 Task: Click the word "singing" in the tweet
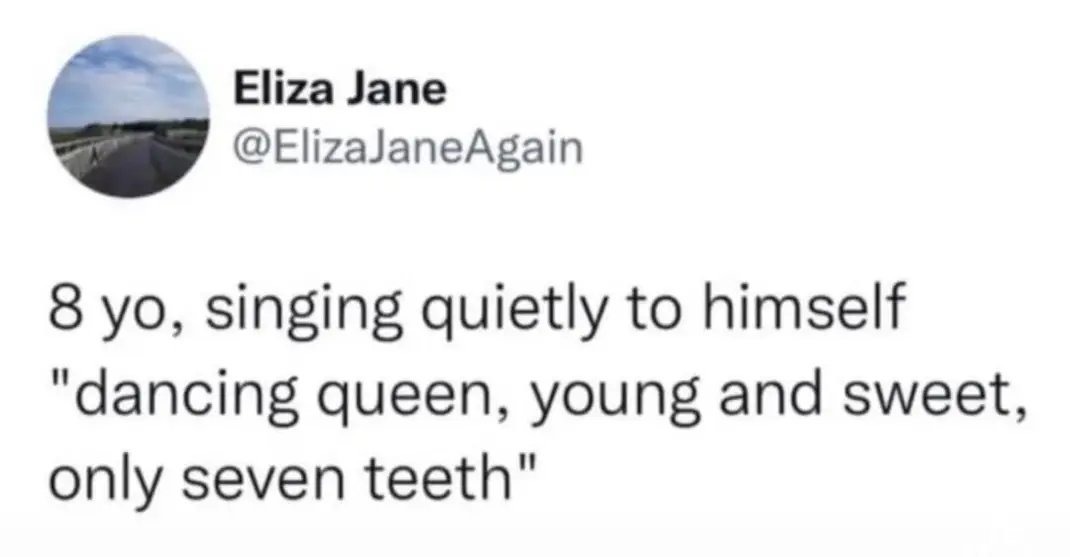coord(283,306)
